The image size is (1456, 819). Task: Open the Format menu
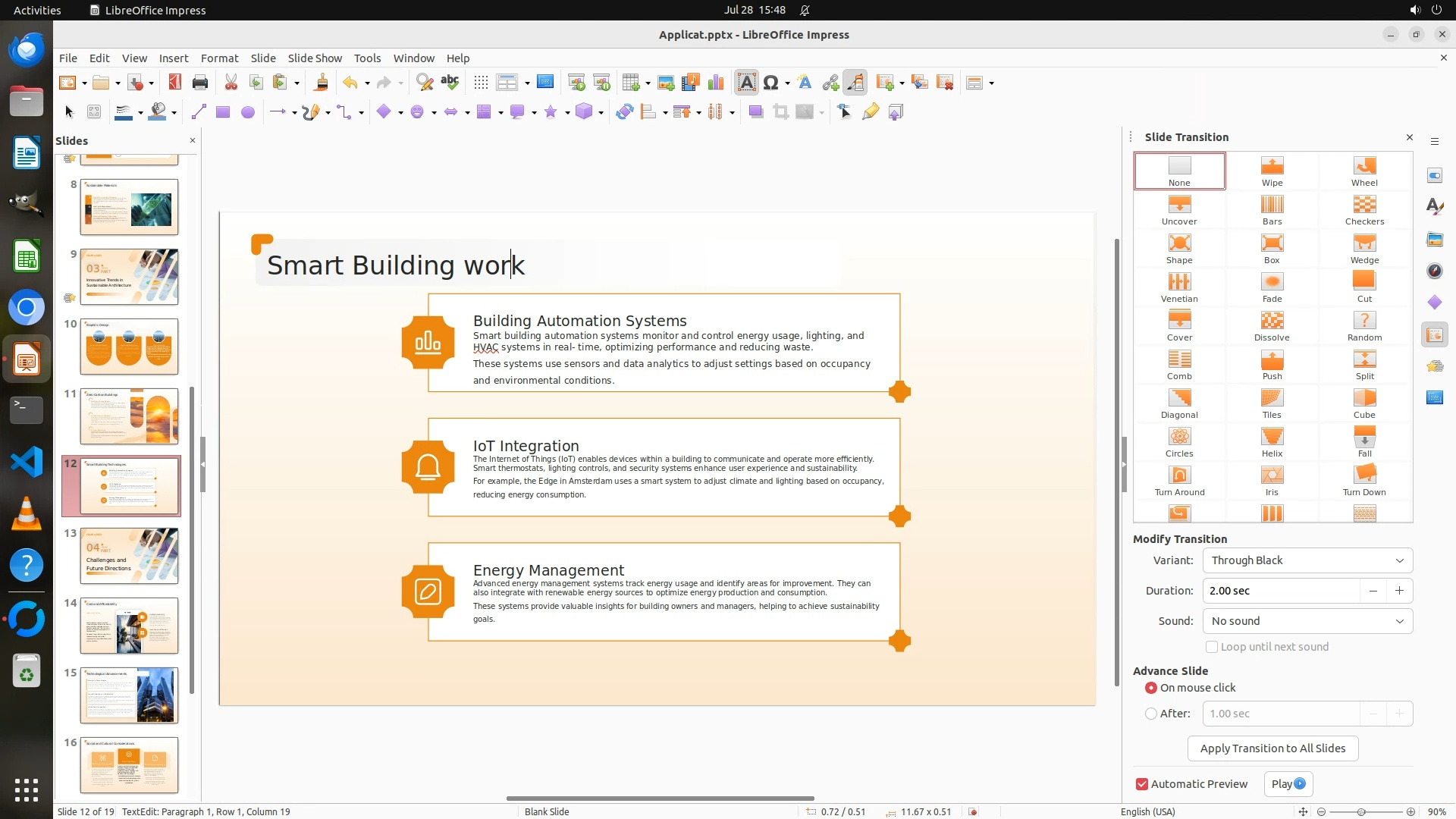(219, 58)
